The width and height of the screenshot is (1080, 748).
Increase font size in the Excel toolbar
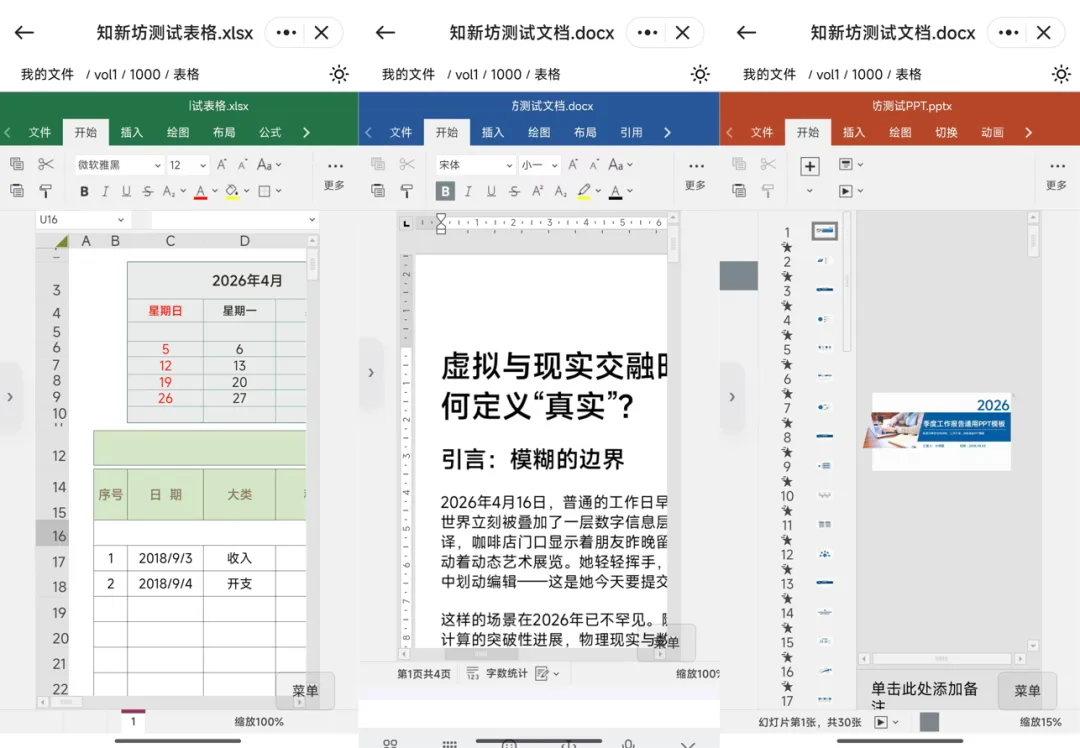(222, 165)
